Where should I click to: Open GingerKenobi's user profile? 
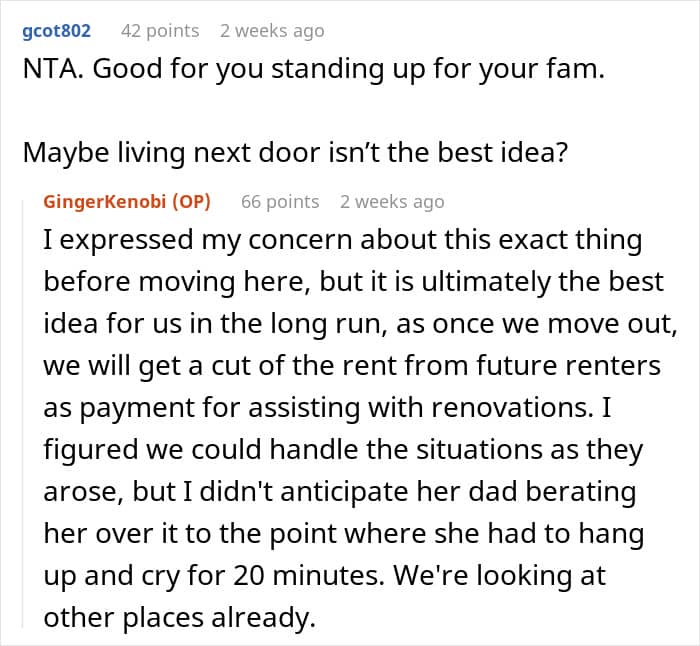105,202
